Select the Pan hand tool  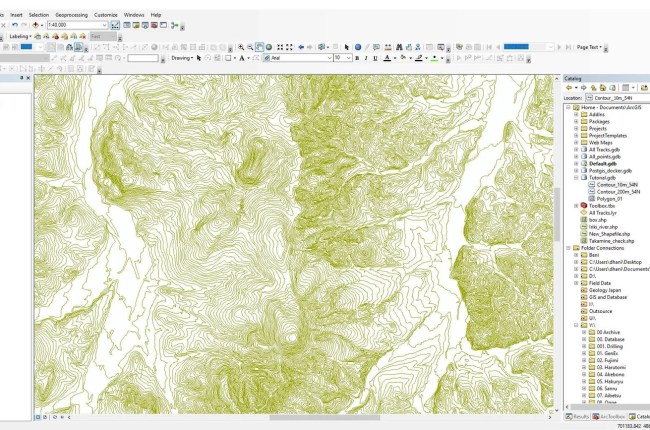pyautogui.click(x=260, y=47)
